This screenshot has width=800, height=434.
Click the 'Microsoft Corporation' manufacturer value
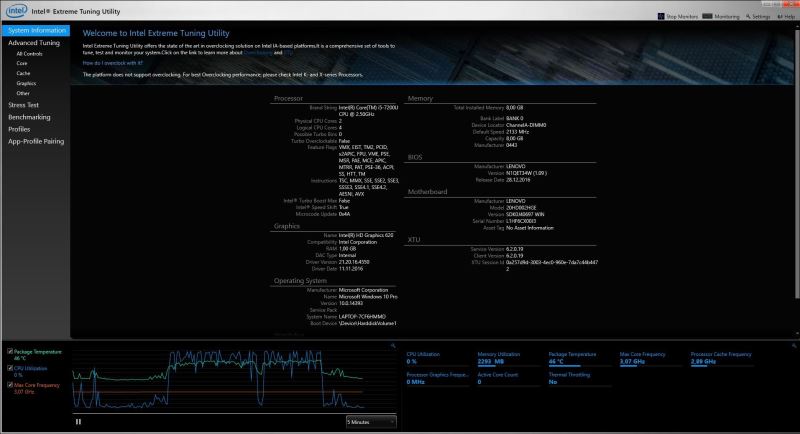tap(363, 290)
